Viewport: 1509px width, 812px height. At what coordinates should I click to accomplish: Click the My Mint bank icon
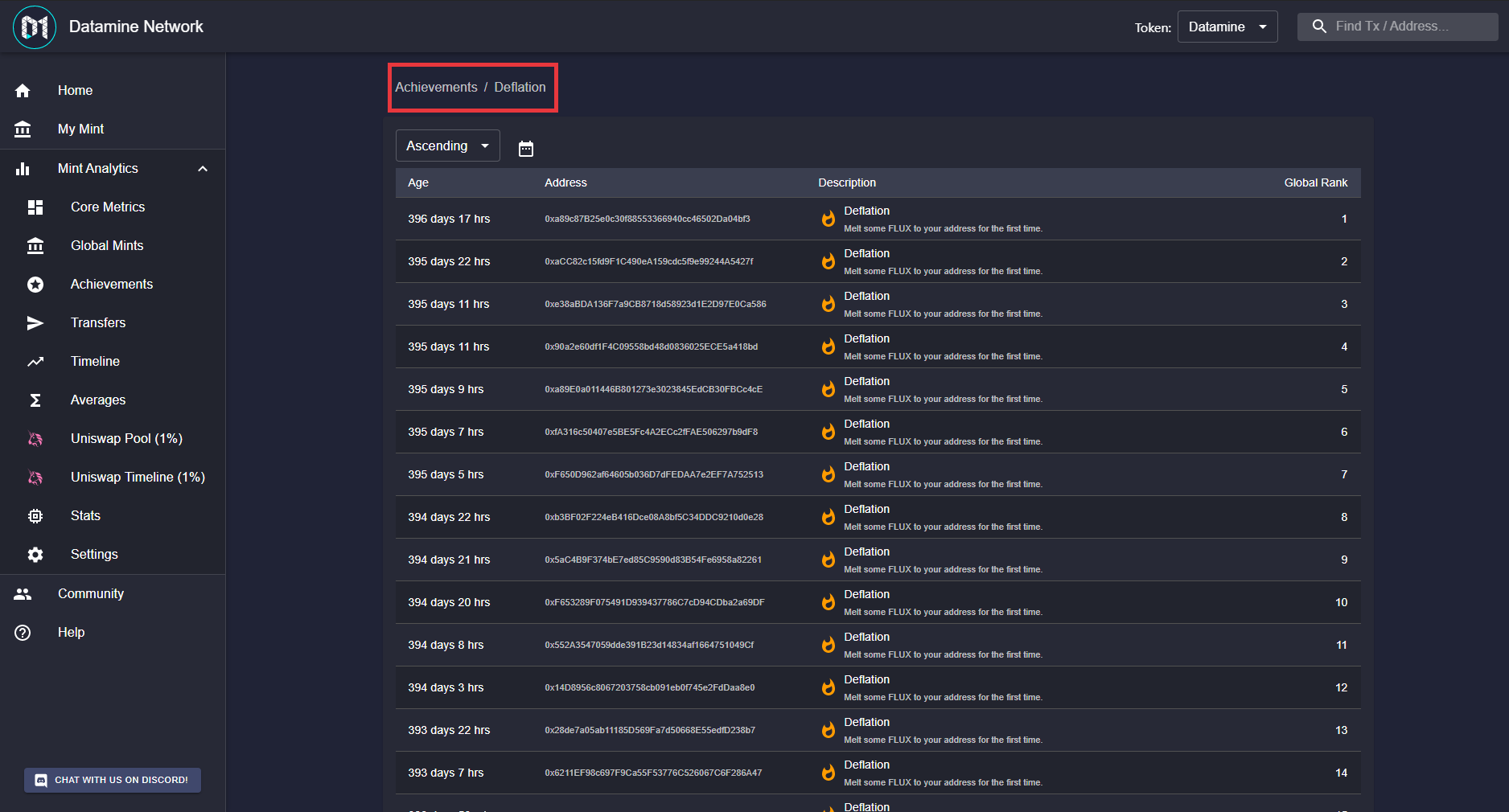coord(23,129)
